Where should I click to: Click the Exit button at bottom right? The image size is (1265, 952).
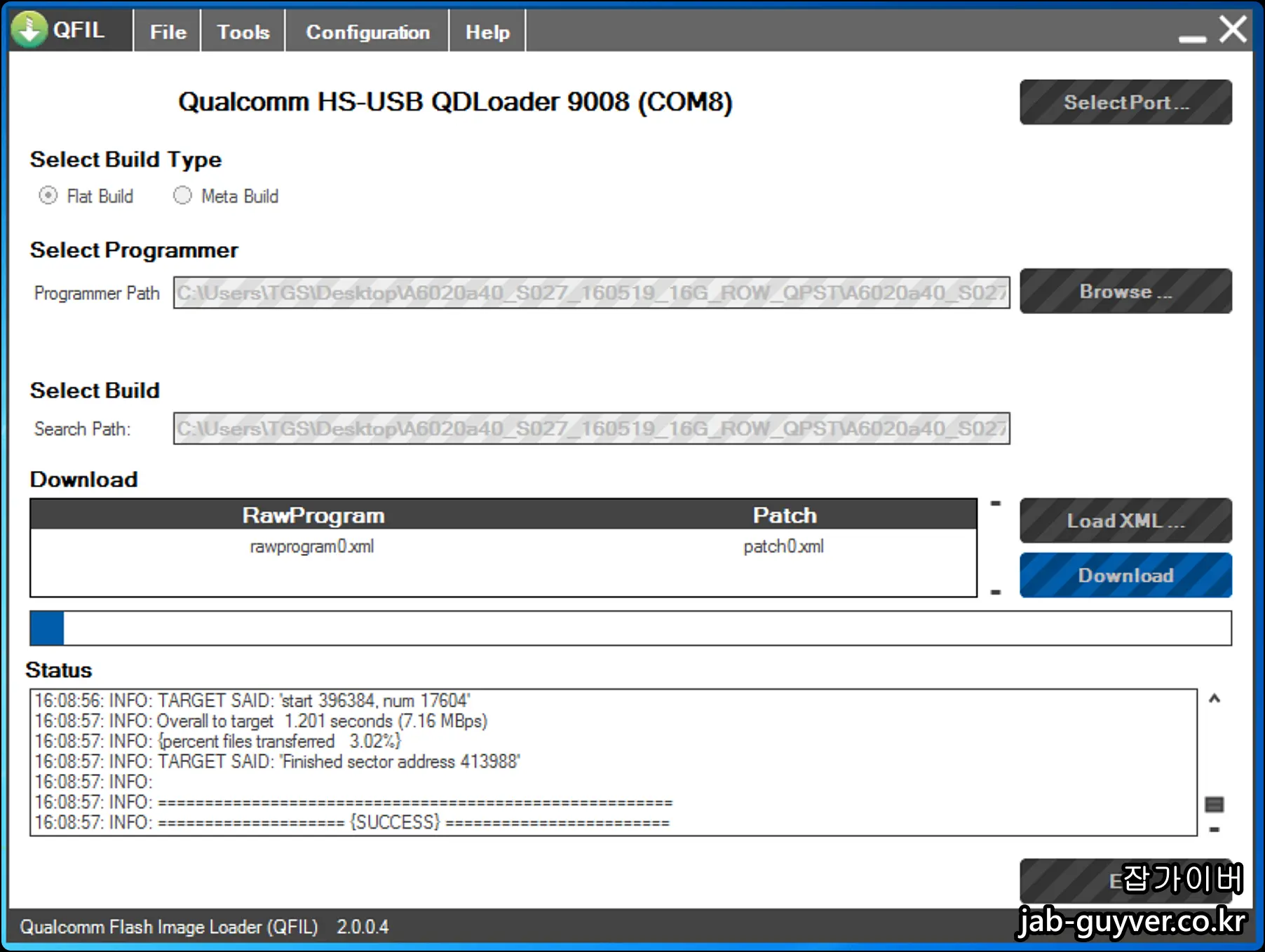(1125, 881)
